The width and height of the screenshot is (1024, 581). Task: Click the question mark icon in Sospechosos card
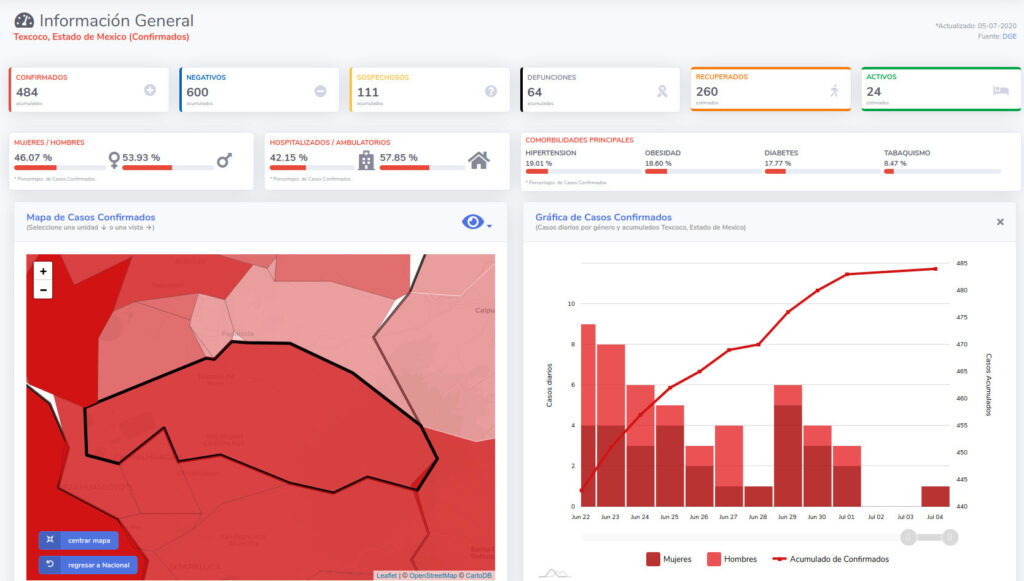[491, 91]
